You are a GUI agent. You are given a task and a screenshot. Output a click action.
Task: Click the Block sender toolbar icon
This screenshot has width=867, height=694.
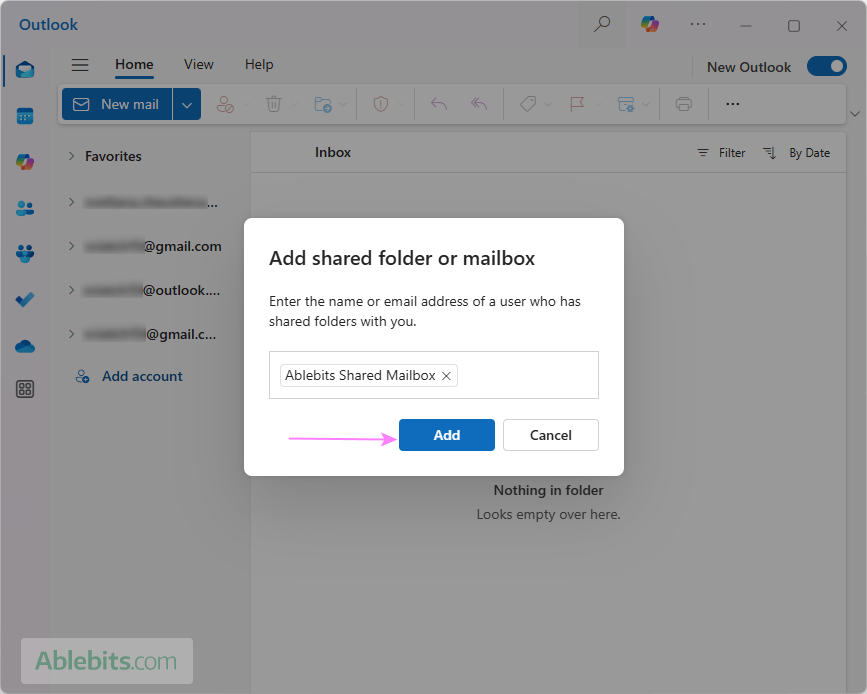point(225,104)
